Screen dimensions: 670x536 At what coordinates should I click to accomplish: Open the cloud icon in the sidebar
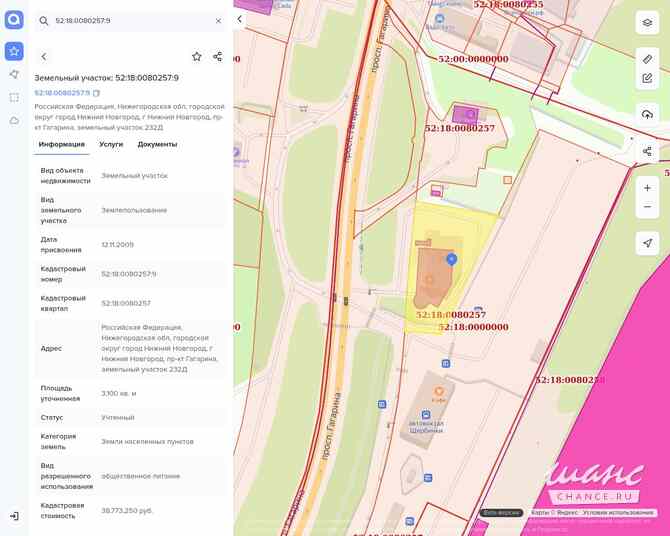coord(14,121)
